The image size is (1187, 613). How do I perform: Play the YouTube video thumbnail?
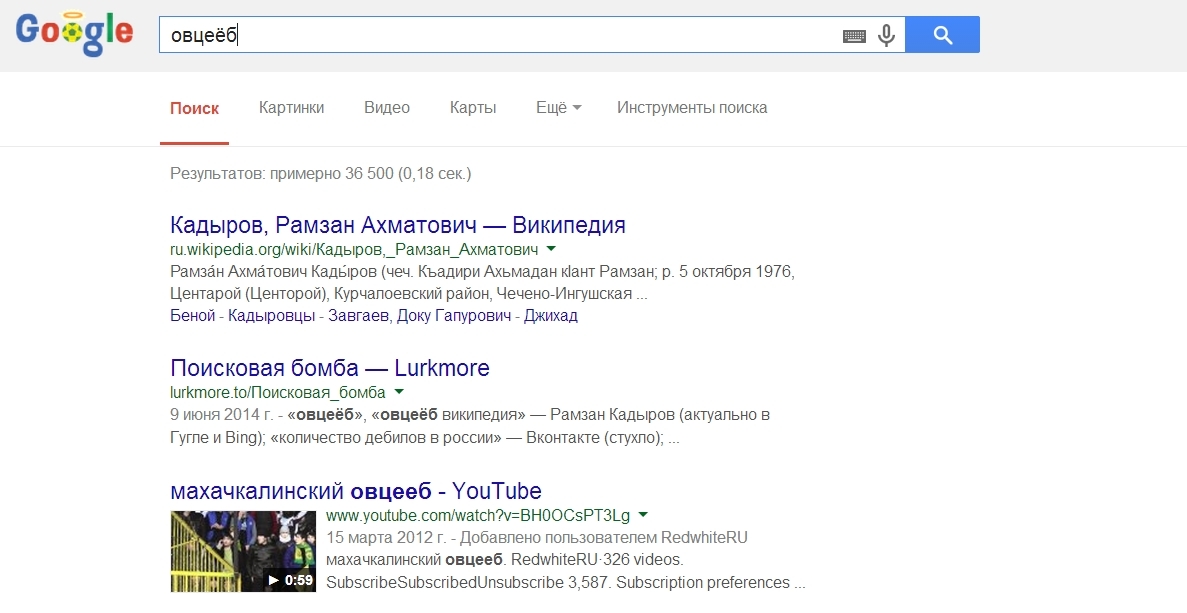click(243, 551)
